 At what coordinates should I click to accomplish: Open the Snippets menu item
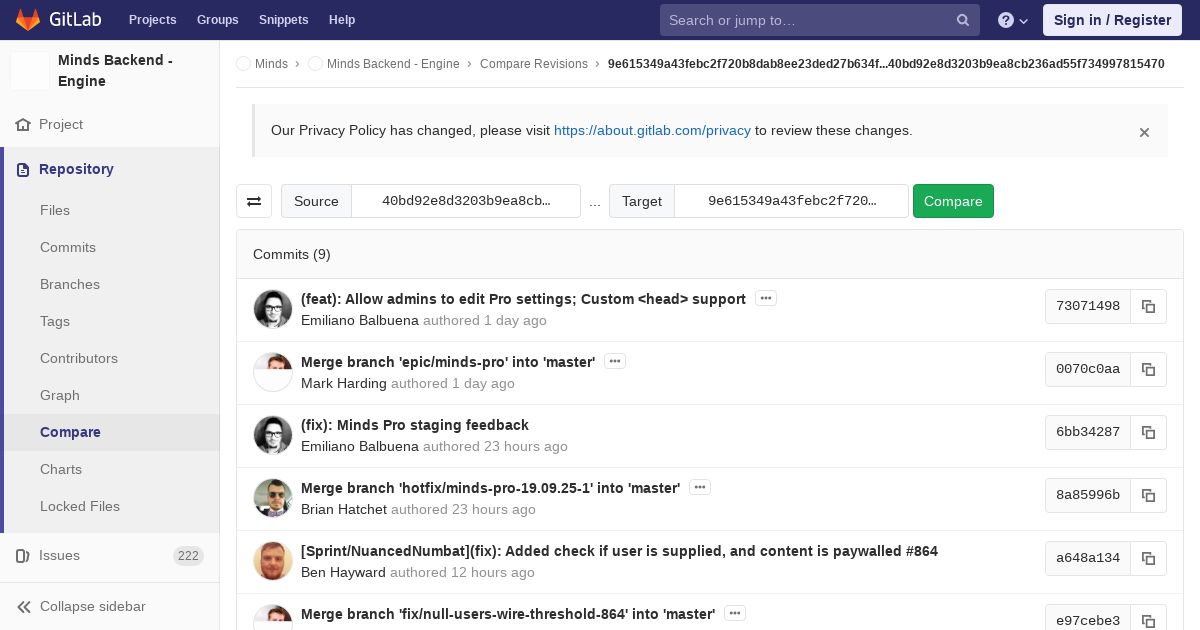(x=283, y=20)
